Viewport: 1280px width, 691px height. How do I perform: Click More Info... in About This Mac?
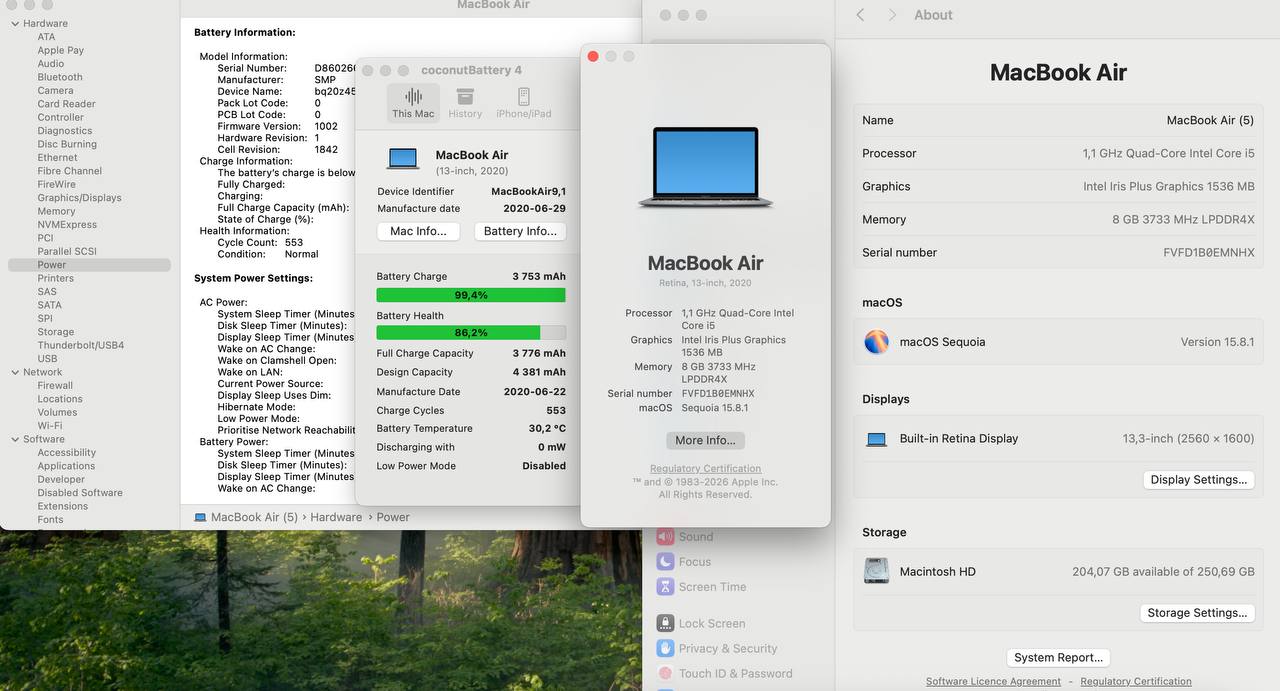[x=705, y=440]
